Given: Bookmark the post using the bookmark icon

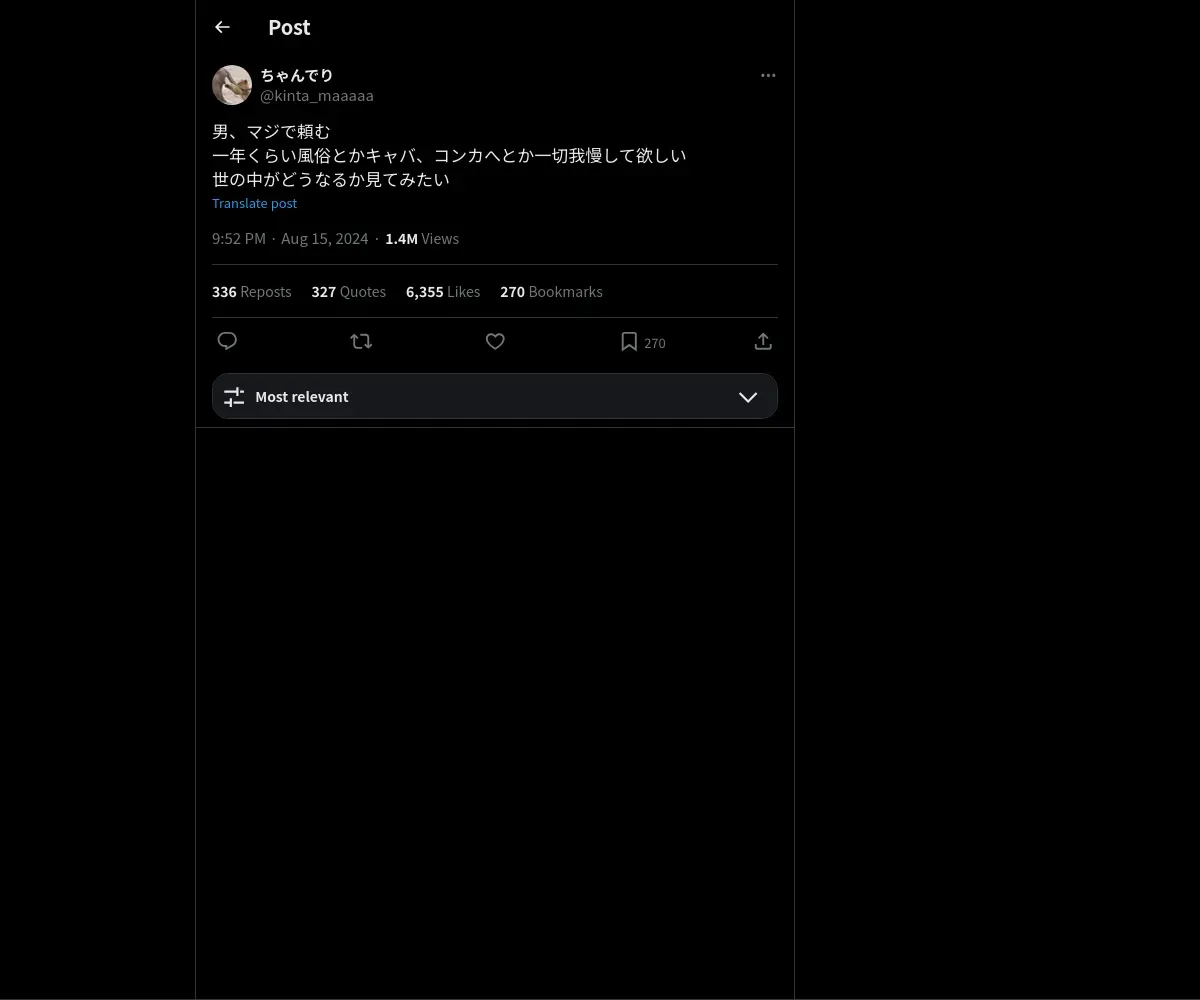Looking at the screenshot, I should point(629,342).
